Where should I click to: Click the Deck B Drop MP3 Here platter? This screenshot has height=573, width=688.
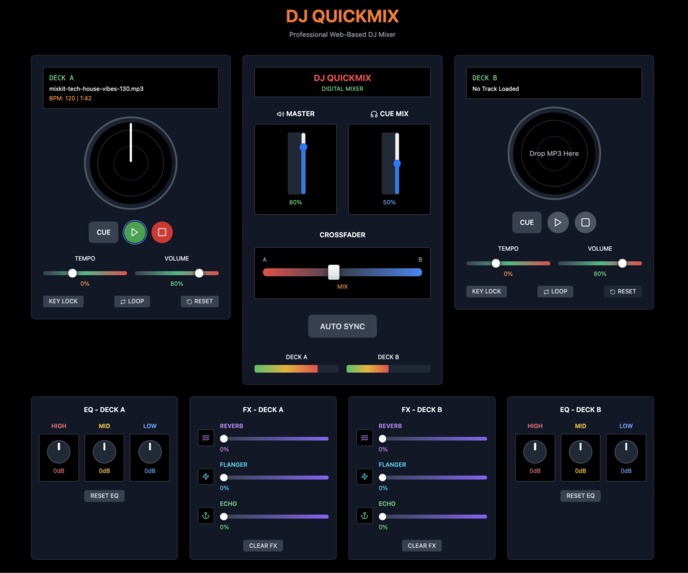tap(554, 154)
